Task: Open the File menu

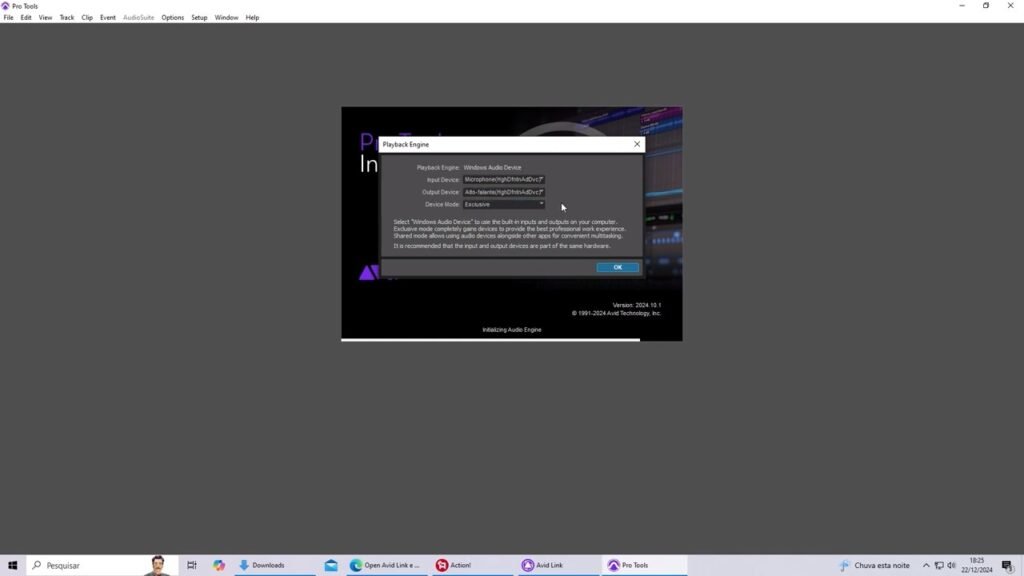Action: 8,18
